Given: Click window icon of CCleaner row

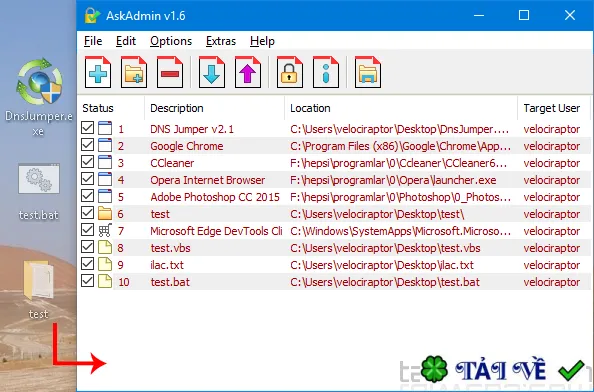Looking at the screenshot, I should [105, 162].
